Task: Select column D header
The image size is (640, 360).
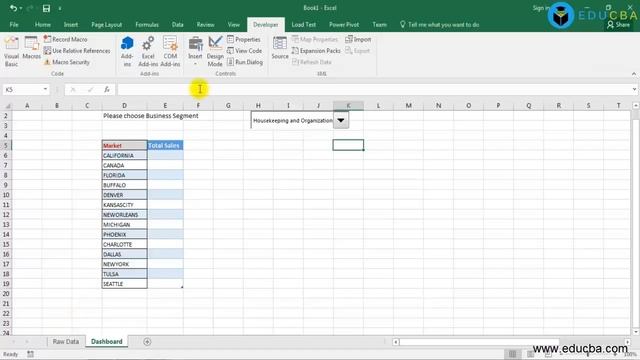Action: point(124,106)
